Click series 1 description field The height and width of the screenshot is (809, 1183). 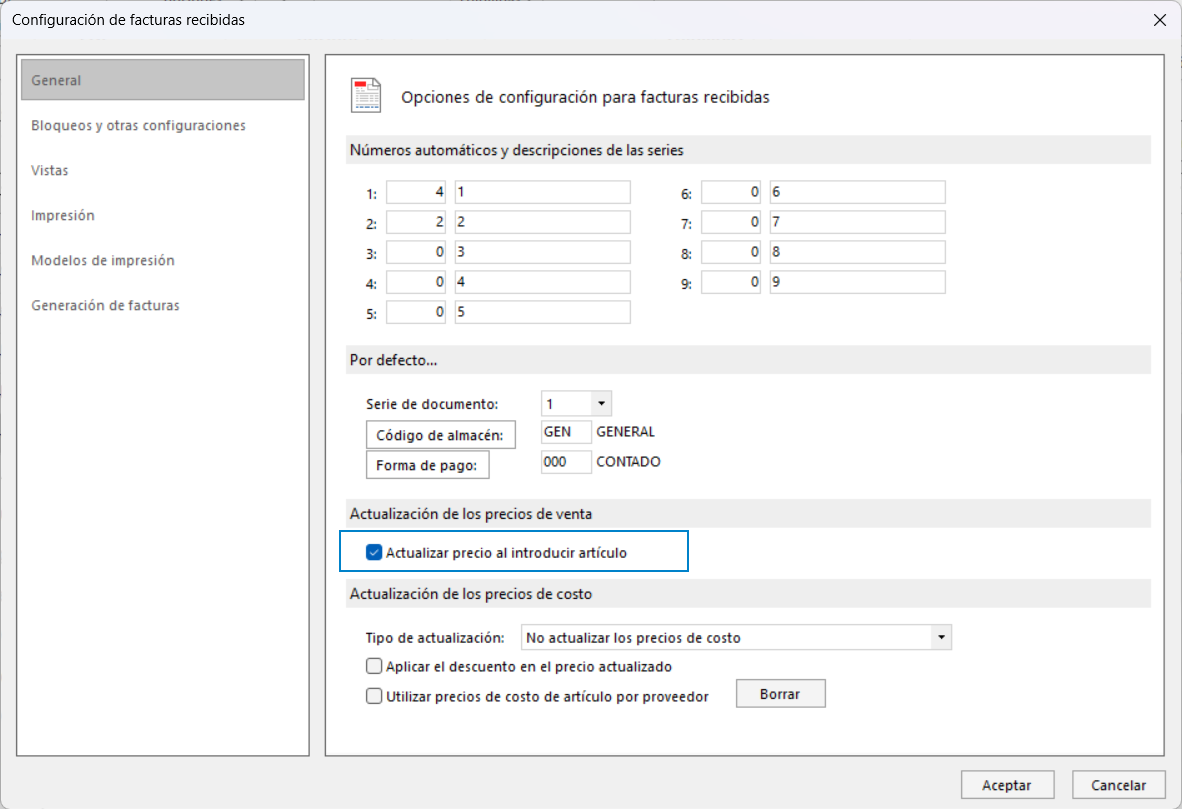click(x=542, y=192)
